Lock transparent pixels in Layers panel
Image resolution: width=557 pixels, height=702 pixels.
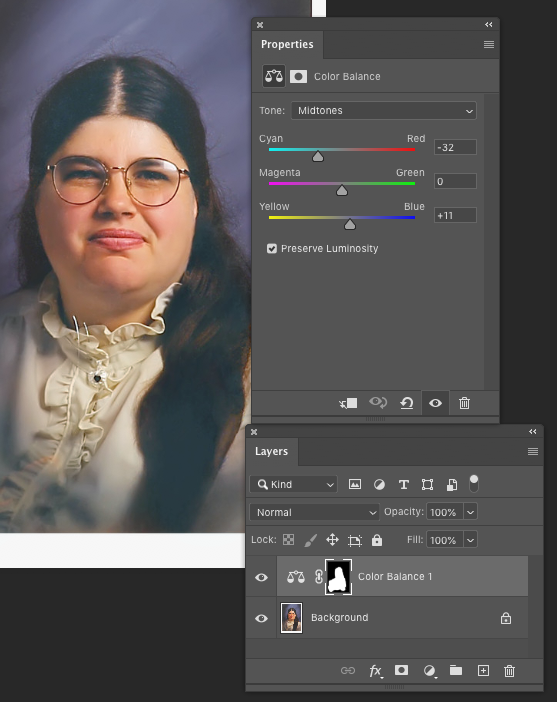point(289,540)
